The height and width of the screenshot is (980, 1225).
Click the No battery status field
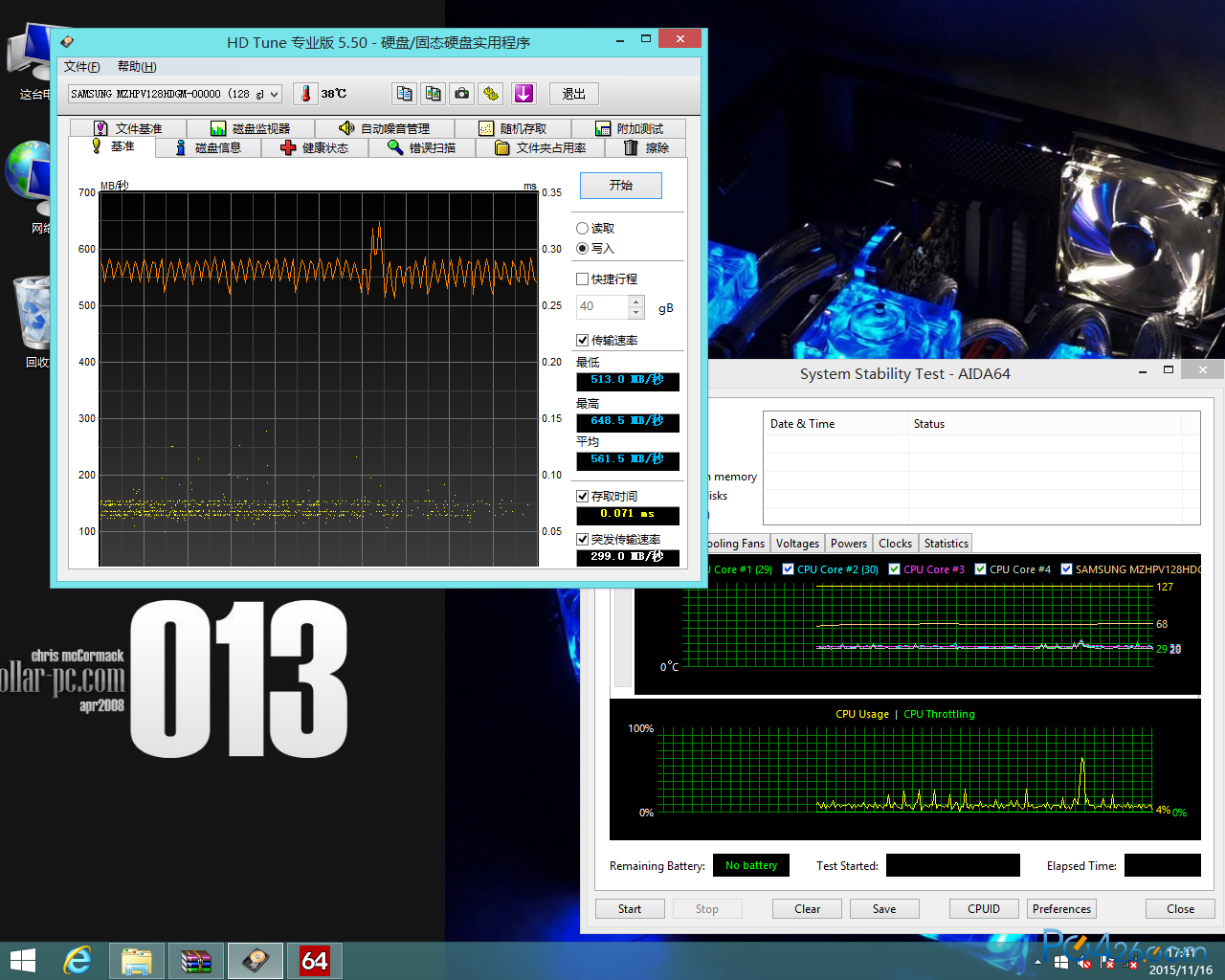(751, 865)
